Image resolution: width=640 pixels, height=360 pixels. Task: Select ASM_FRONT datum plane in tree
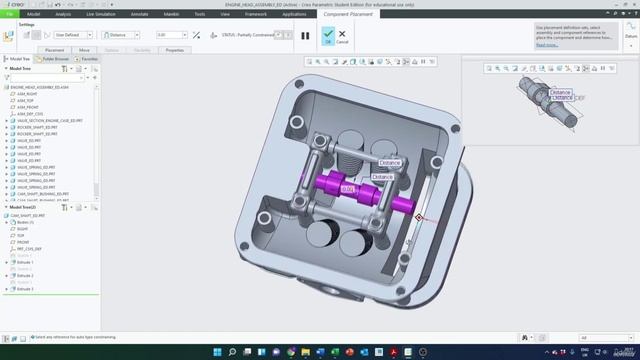pyautogui.click(x=28, y=107)
